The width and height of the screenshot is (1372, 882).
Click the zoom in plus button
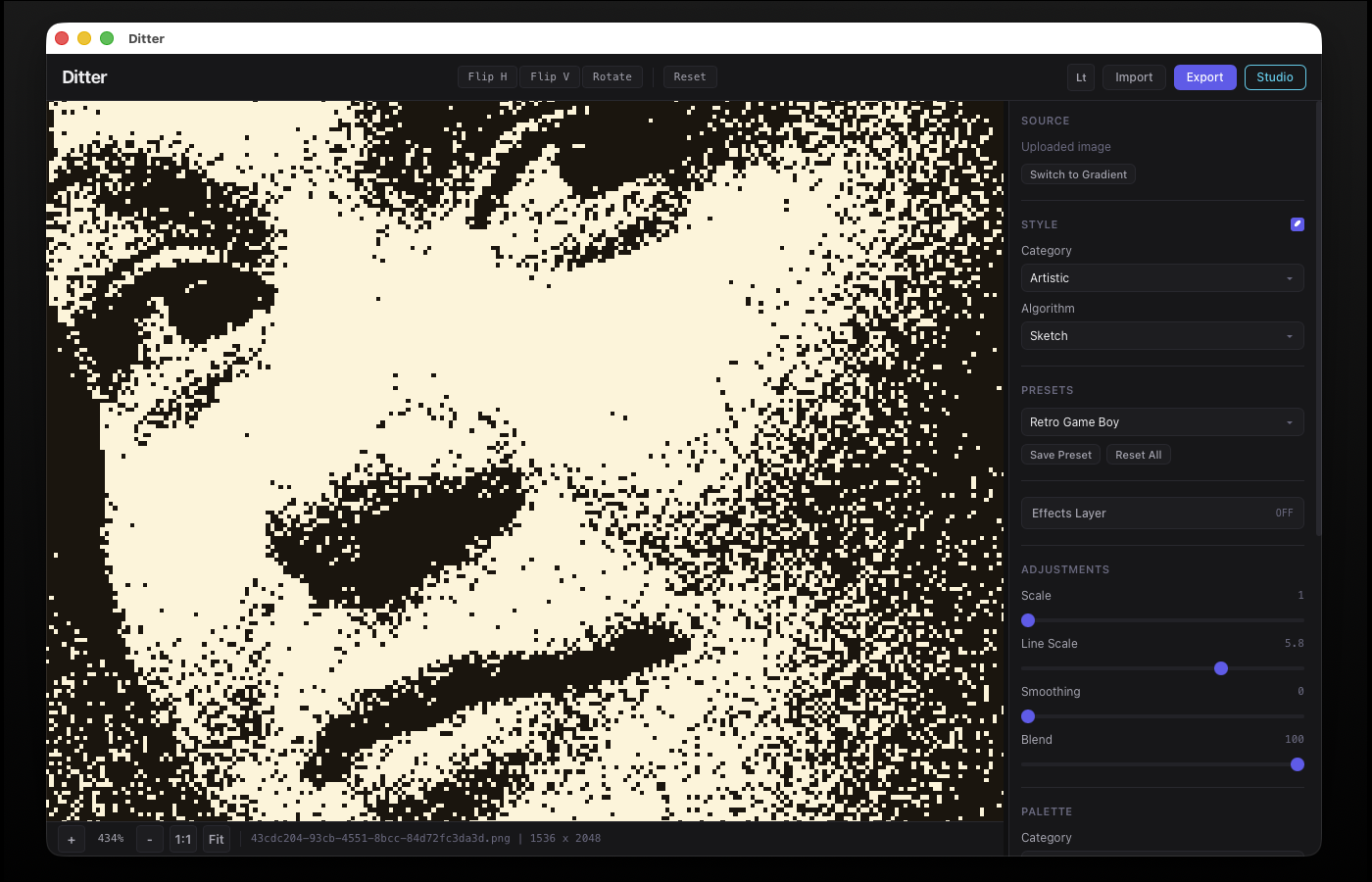(72, 840)
